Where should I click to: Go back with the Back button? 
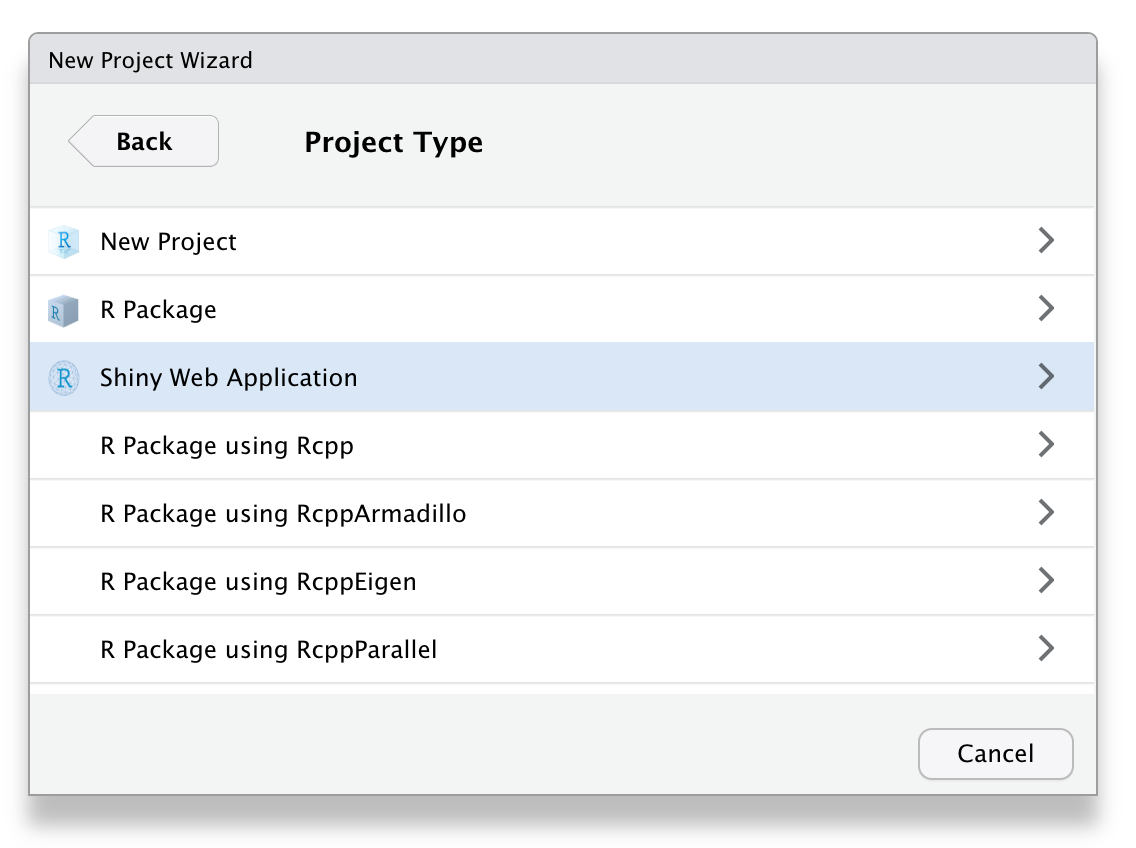pos(144,141)
